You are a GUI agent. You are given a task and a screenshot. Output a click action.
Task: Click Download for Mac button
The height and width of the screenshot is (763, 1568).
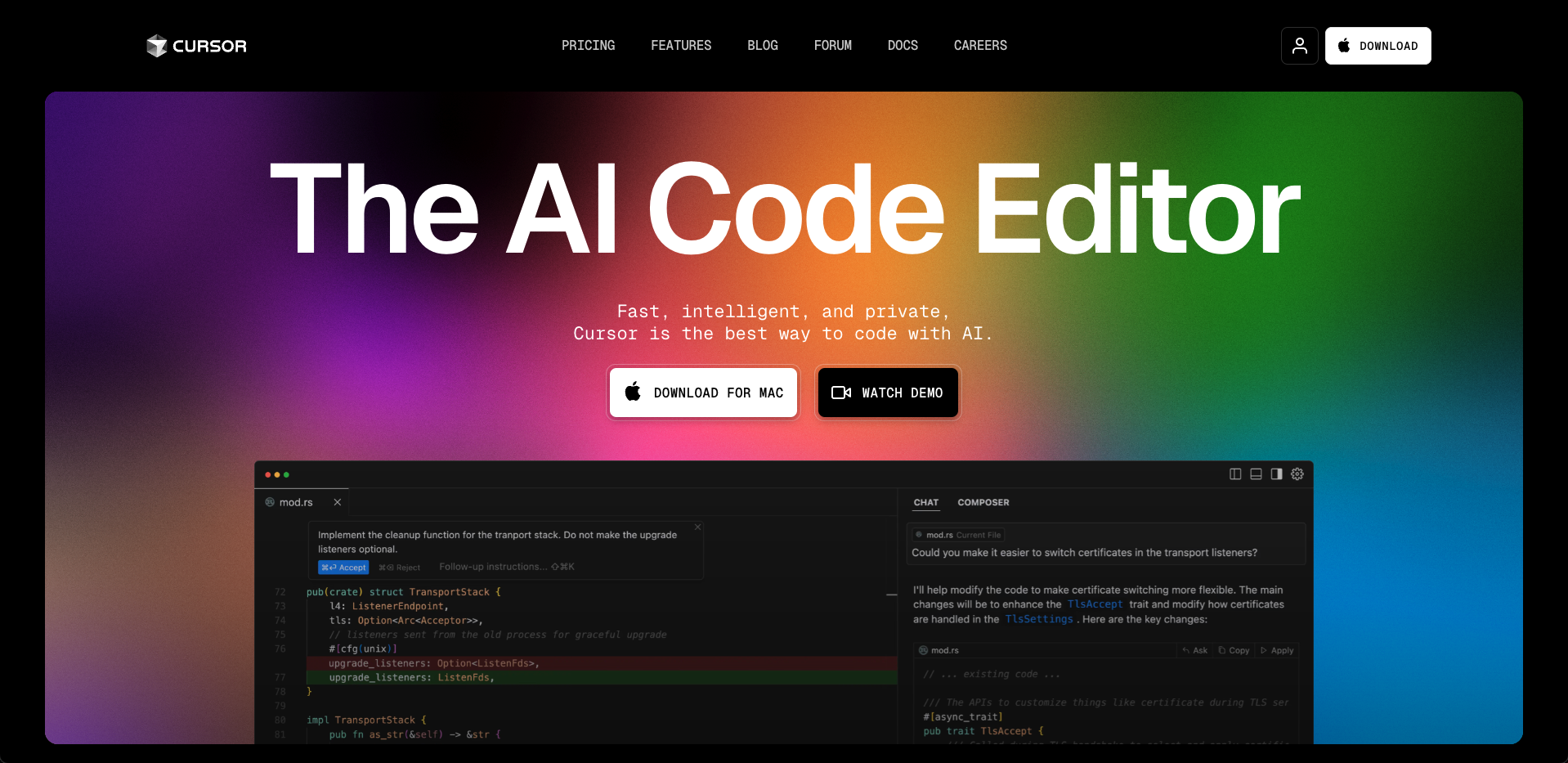[x=703, y=393]
